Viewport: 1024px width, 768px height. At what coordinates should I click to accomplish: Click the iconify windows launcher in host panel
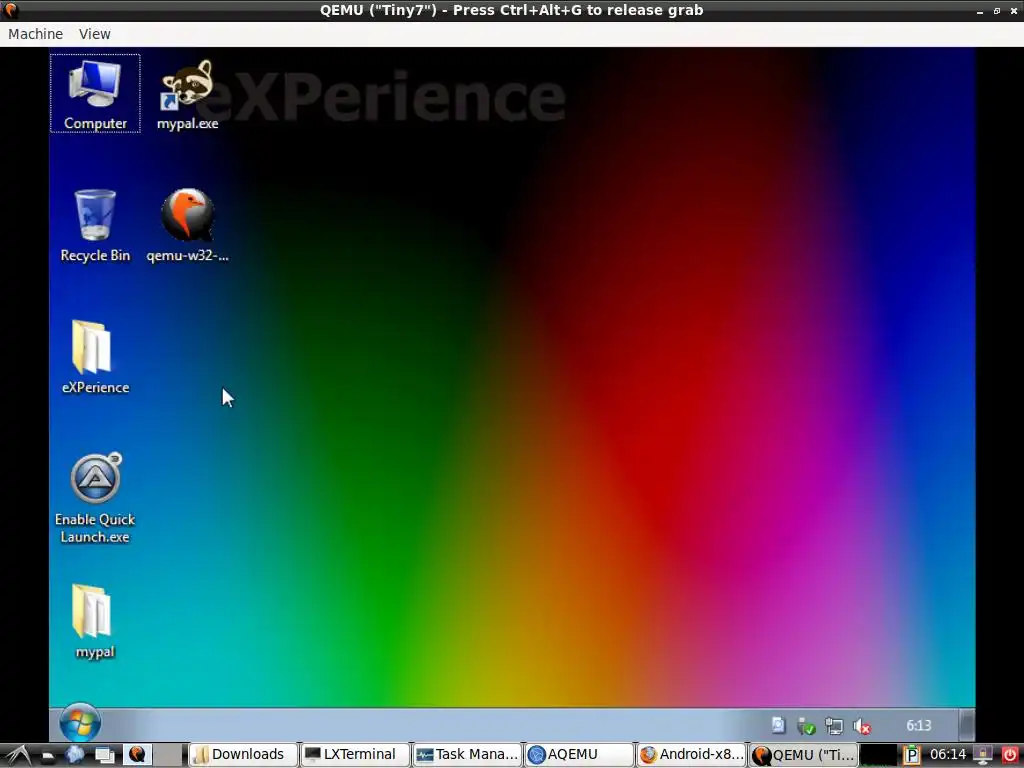[104, 755]
